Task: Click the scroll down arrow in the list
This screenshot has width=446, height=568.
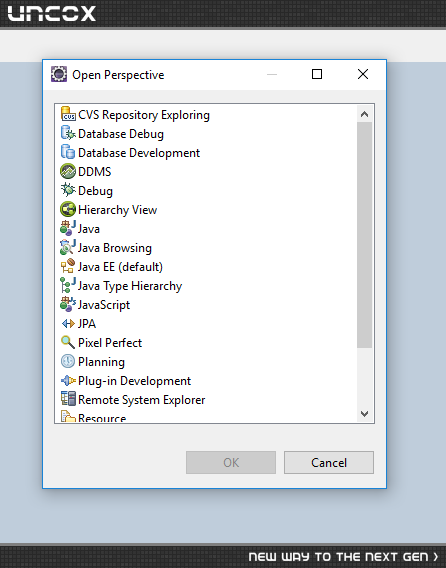Action: click(364, 414)
